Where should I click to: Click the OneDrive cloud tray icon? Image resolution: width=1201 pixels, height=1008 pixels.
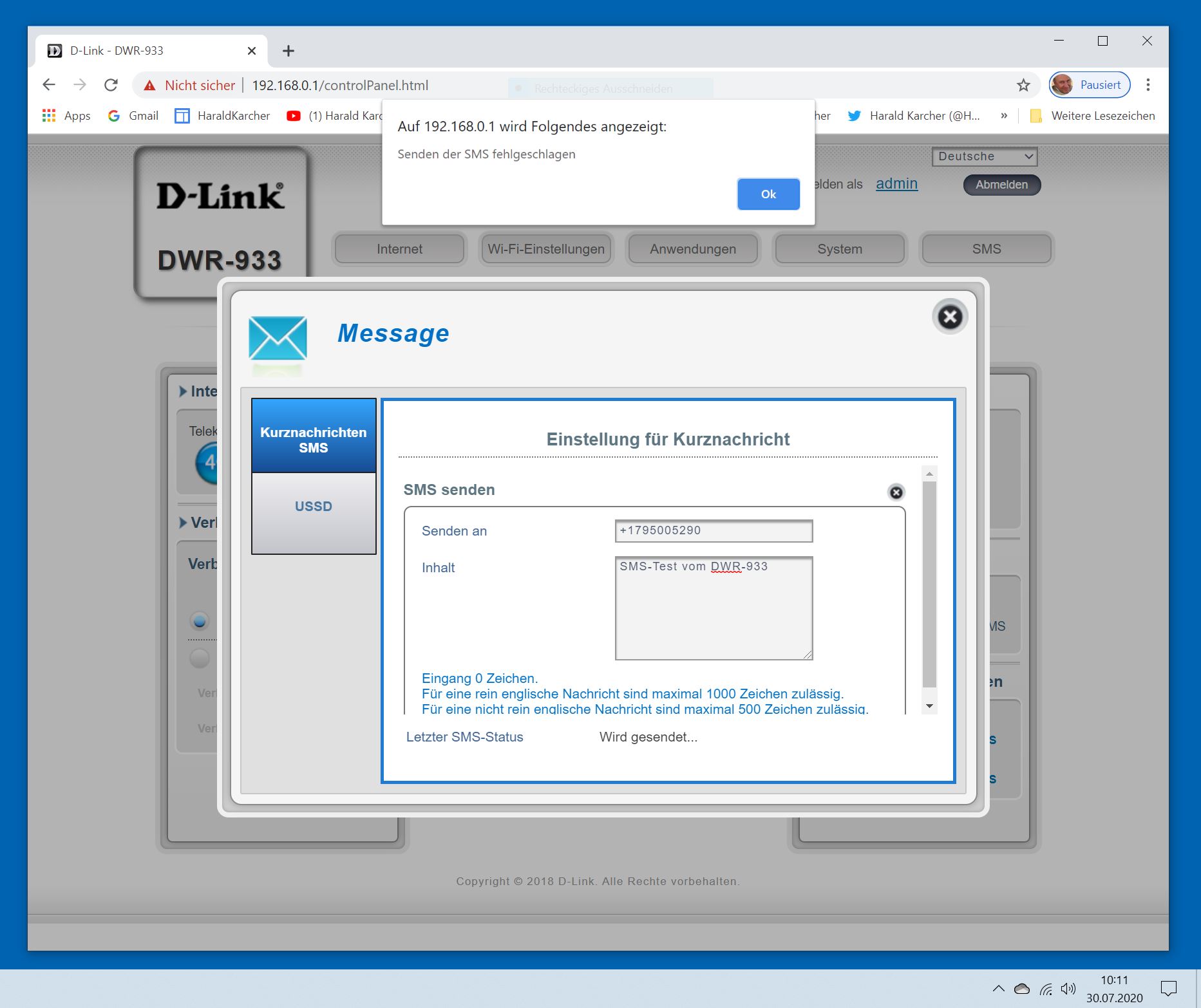coord(1022,989)
